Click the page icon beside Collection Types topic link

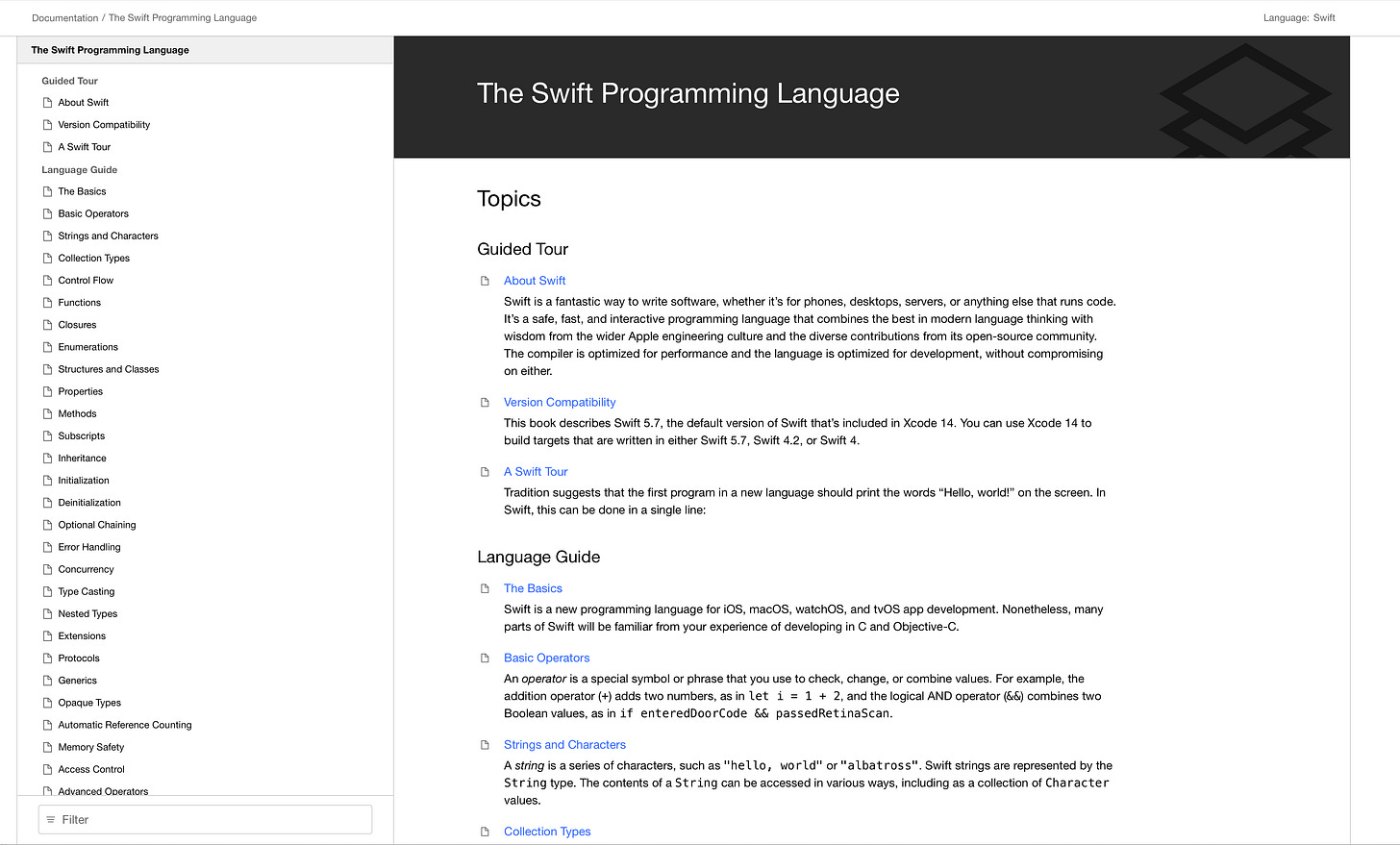pos(485,832)
